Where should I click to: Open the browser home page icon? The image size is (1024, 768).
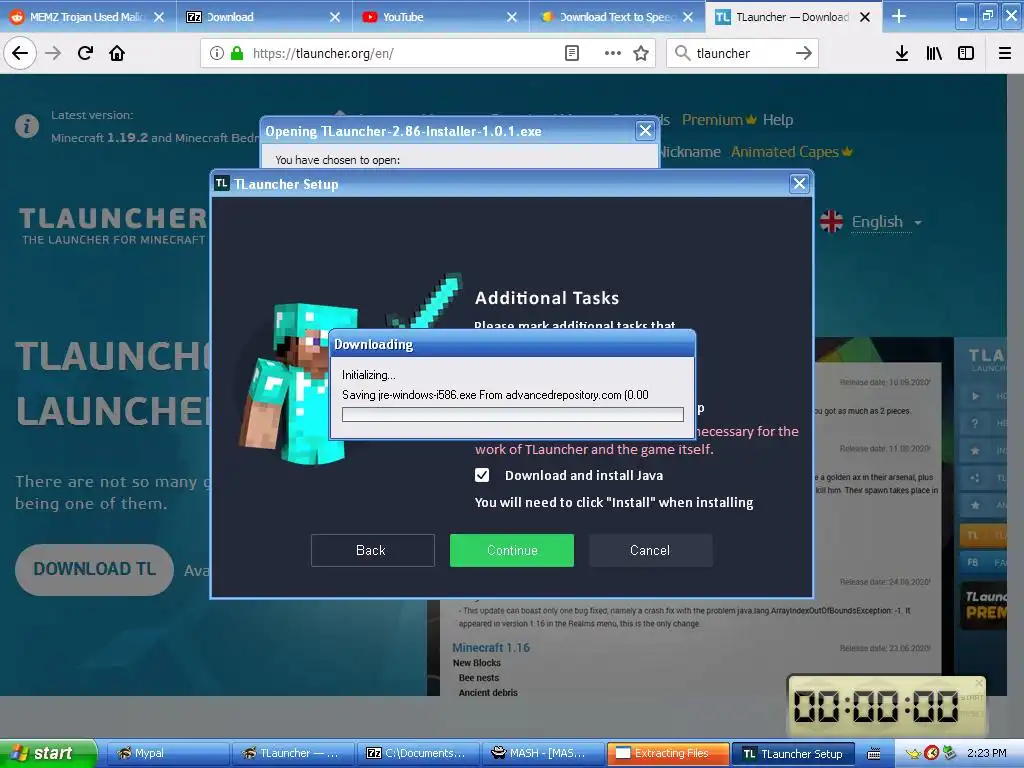[x=117, y=53]
